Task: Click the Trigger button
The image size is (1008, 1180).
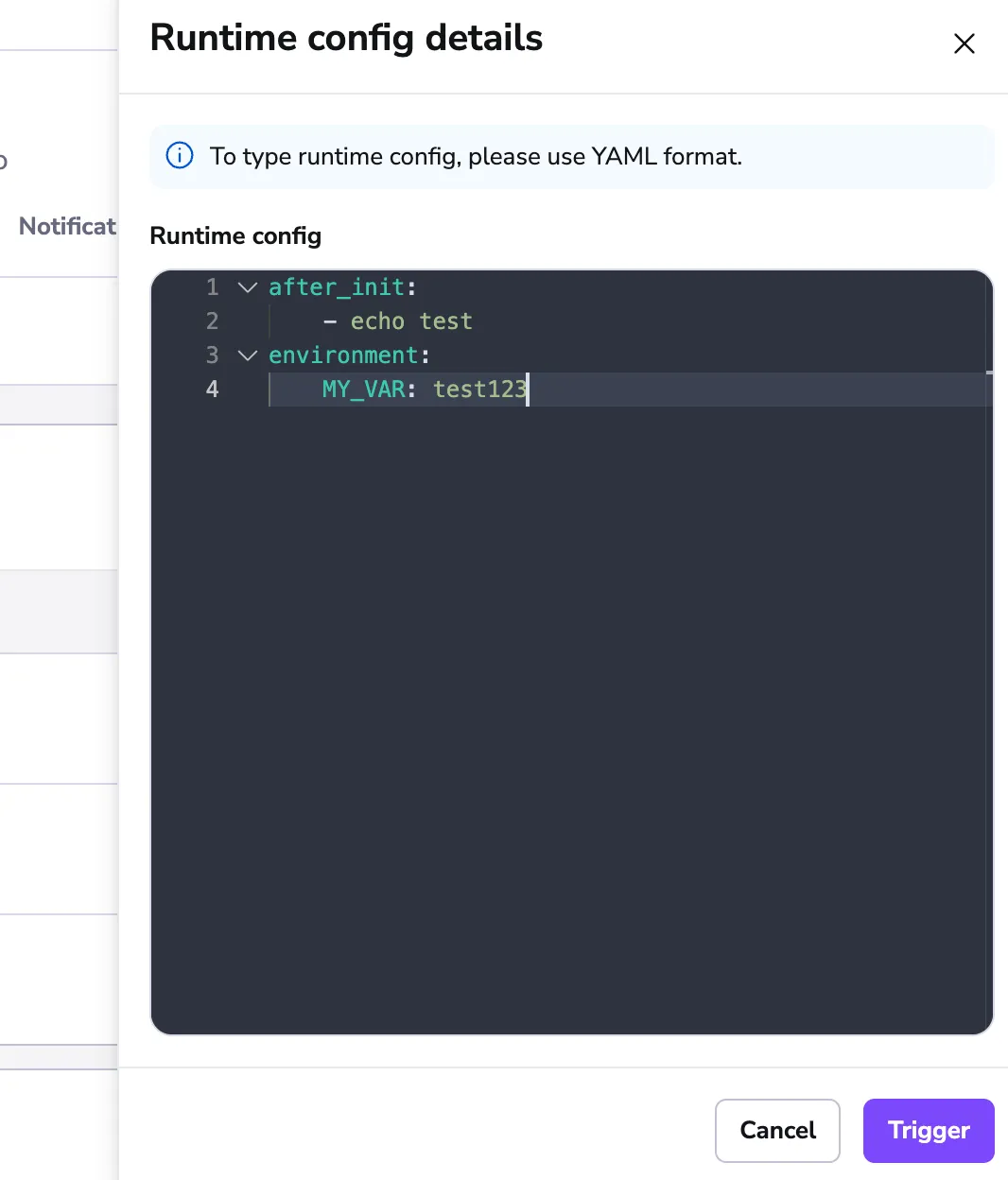Action: tap(928, 1131)
